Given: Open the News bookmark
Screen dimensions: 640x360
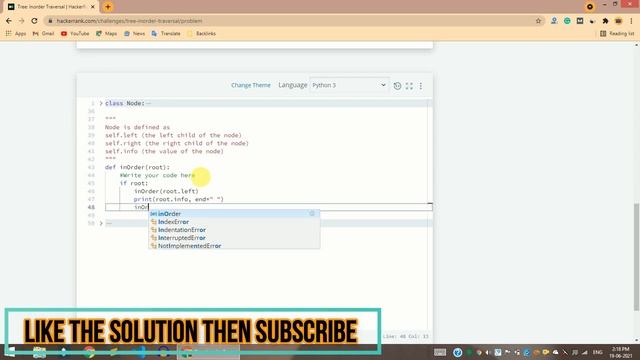Looking at the screenshot, I should click(x=134, y=33).
